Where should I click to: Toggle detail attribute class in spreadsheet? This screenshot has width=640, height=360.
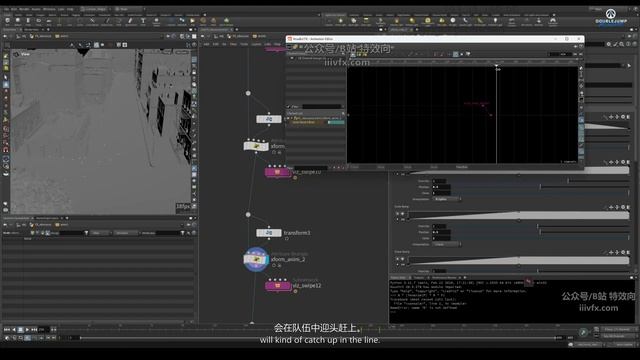[47, 233]
